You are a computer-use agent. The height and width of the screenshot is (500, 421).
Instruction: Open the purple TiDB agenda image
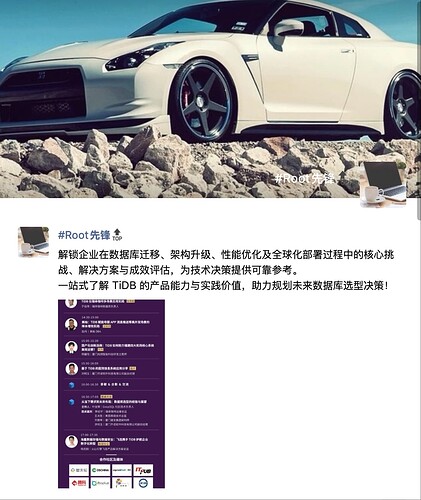click(x=111, y=394)
